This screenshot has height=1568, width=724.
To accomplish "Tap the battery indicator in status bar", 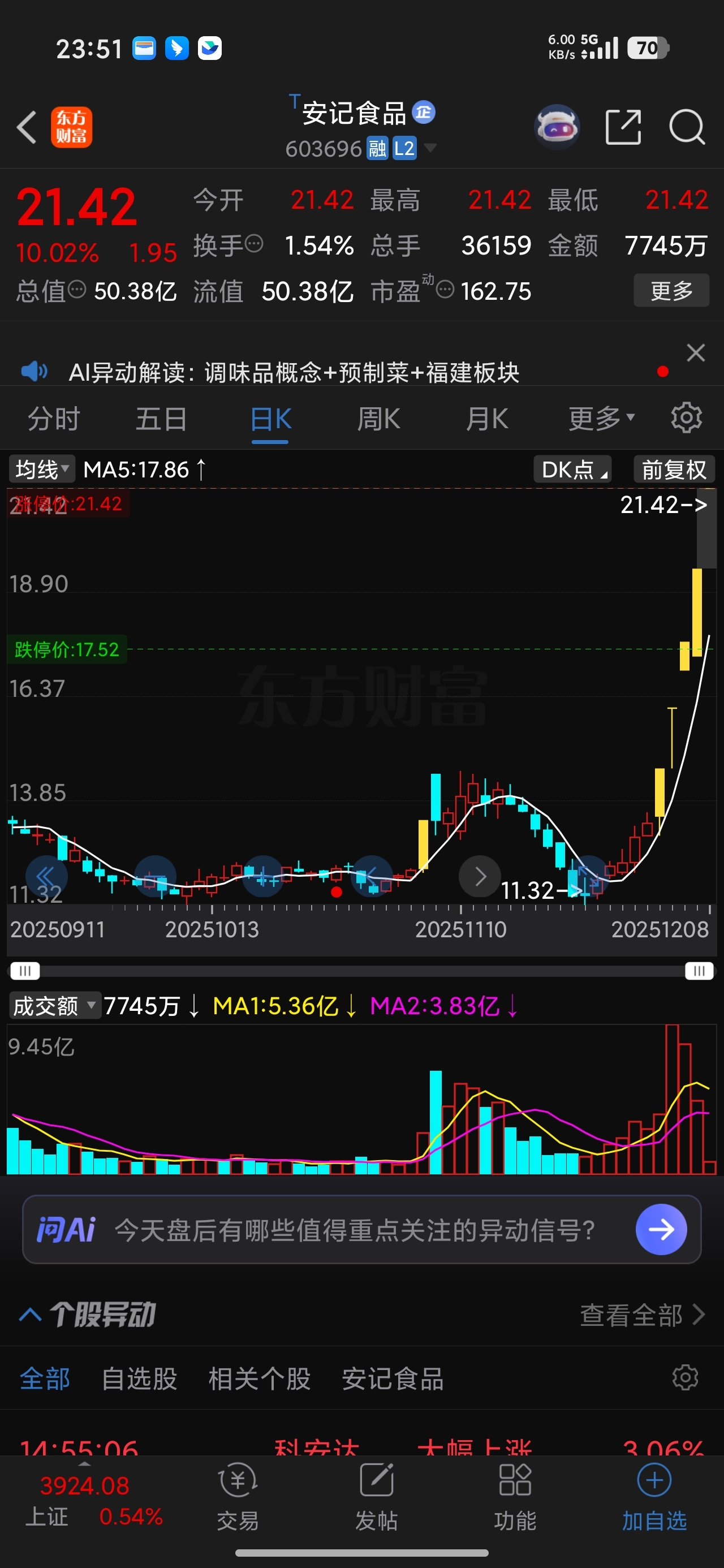I will (649, 48).
